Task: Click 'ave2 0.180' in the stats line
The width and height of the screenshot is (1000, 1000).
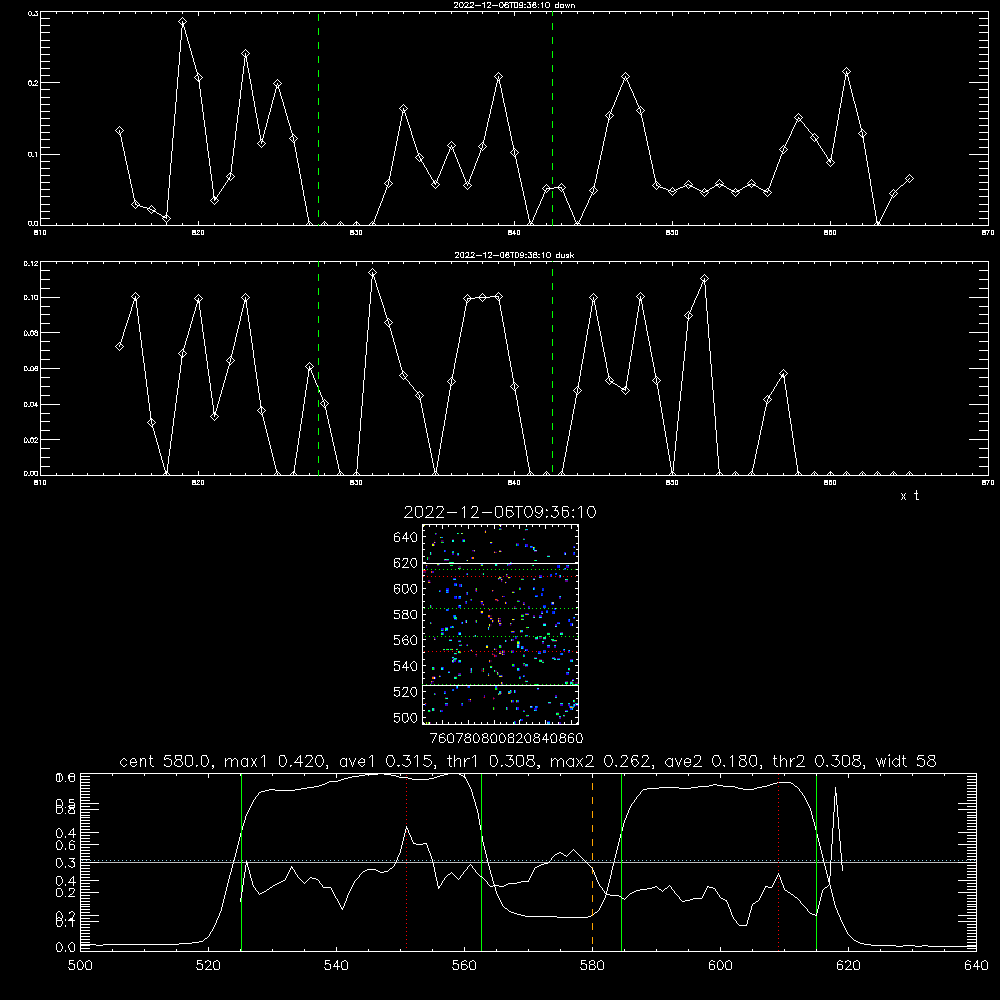Action: pos(713,761)
